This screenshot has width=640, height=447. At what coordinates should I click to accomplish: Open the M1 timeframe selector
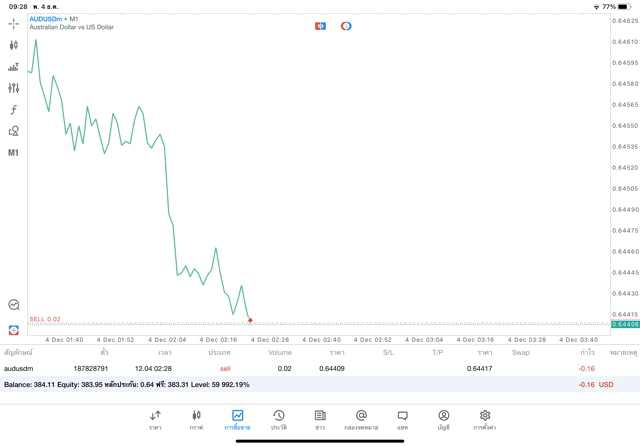pos(14,153)
